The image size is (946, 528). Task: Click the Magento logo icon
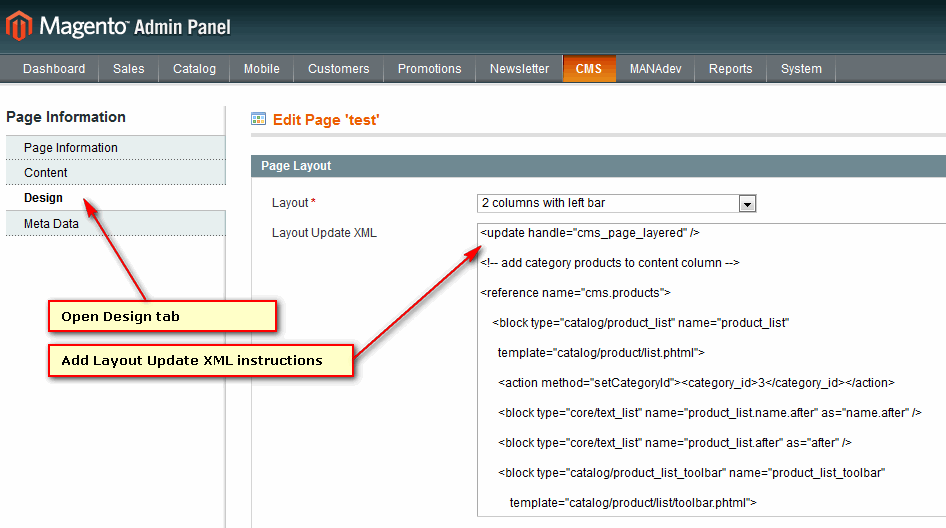19,26
